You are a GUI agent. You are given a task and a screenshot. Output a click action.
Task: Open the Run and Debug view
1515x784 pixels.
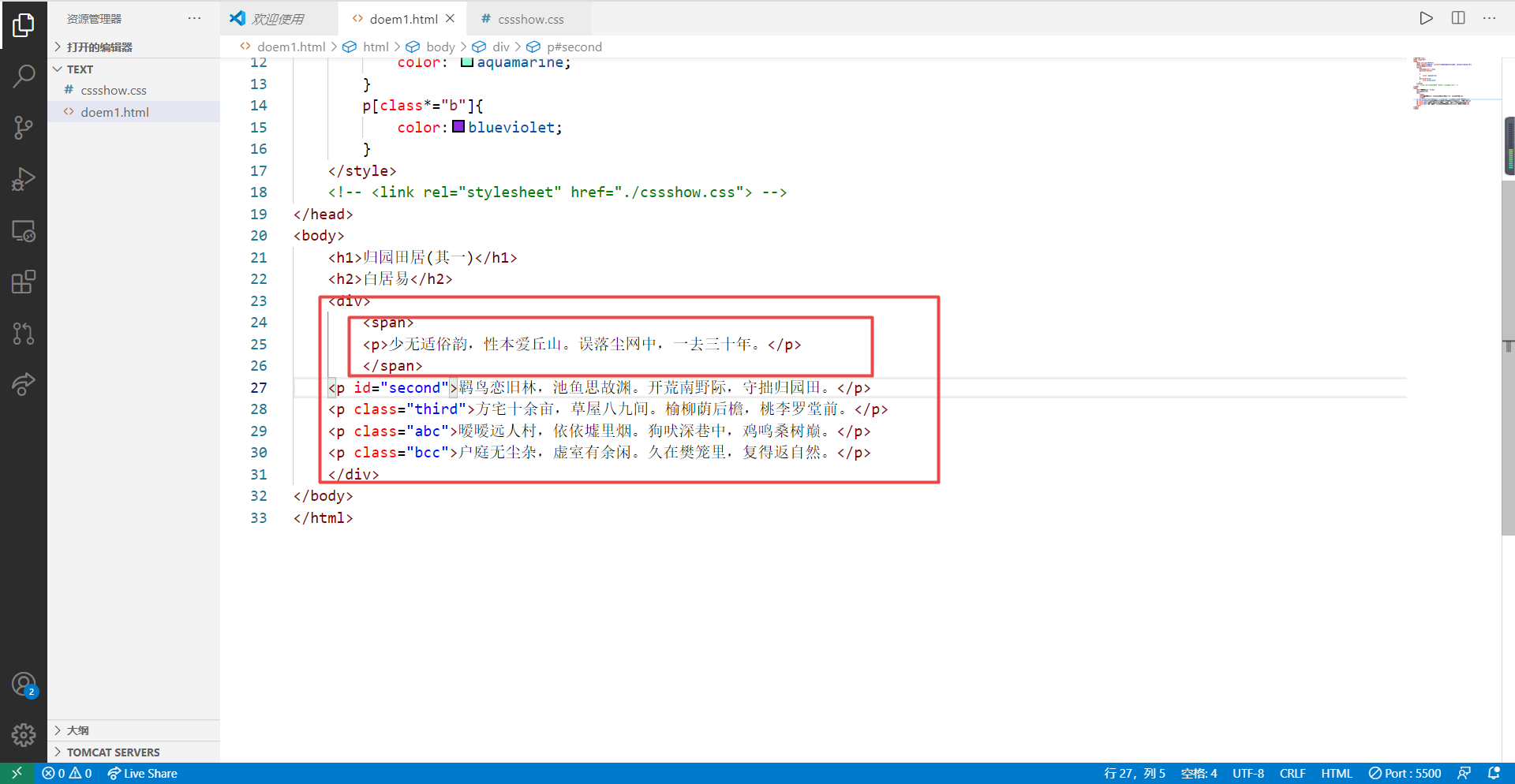[24, 180]
